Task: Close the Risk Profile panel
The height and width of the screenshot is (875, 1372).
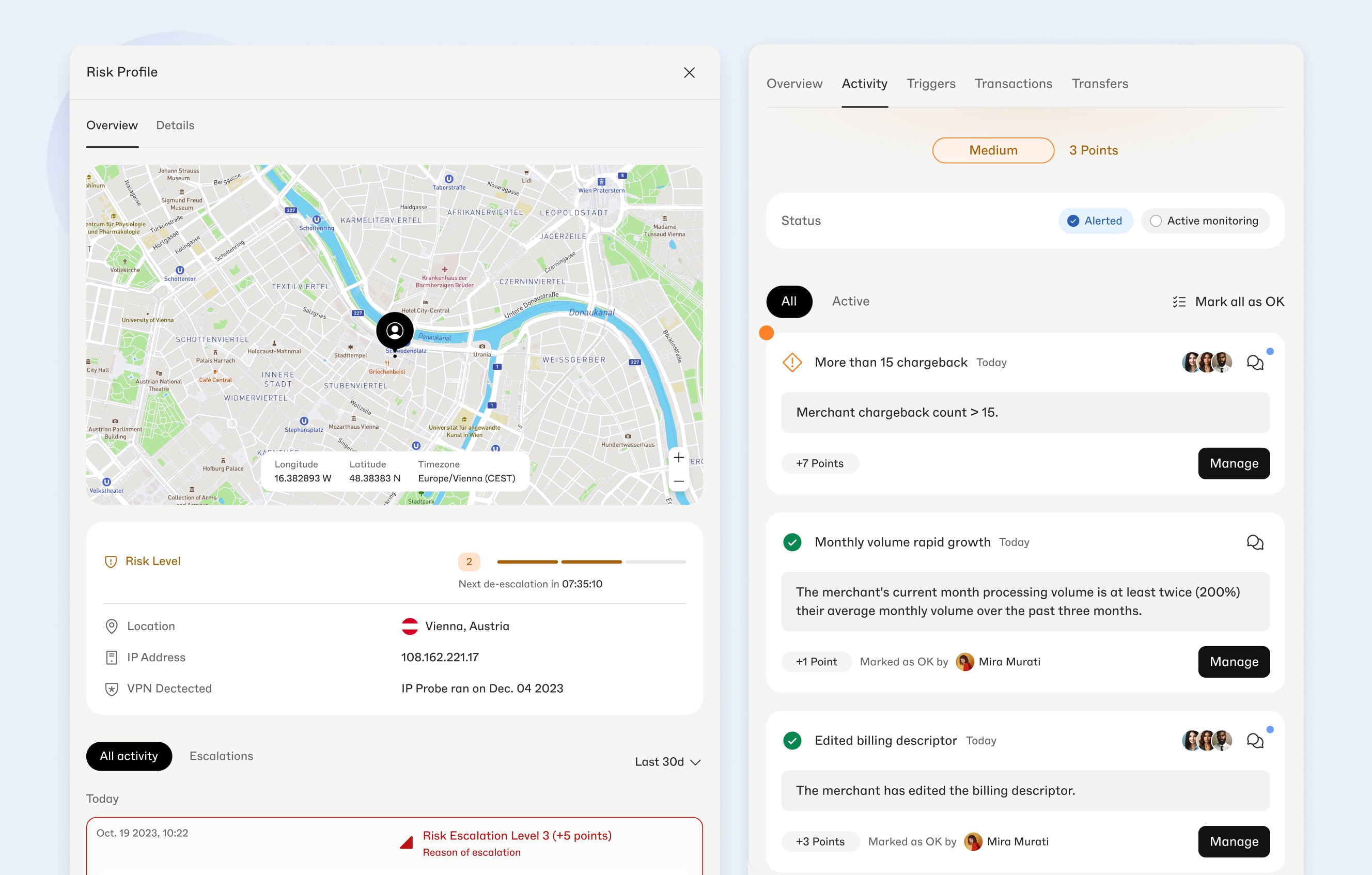Action: (x=689, y=72)
